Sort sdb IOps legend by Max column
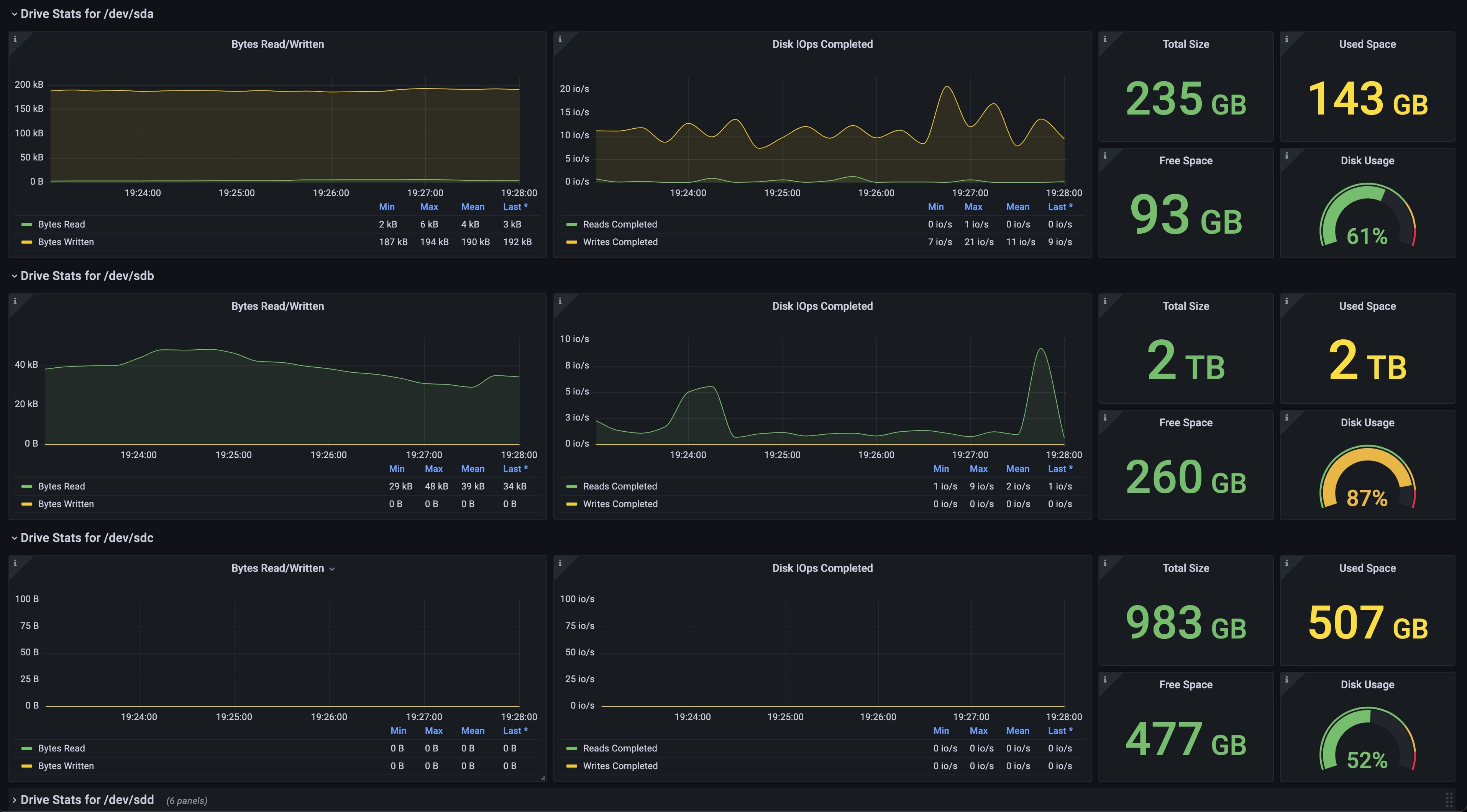Image resolution: width=1467 pixels, height=812 pixels. pos(978,469)
